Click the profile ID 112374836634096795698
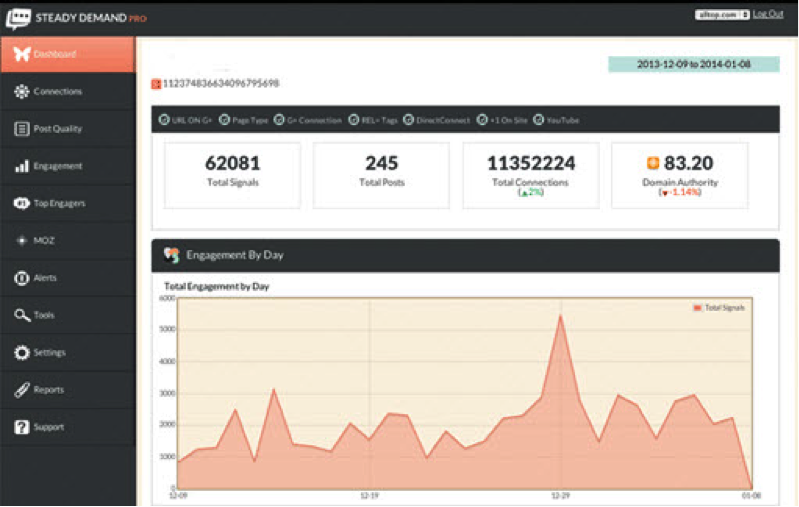The height and width of the screenshot is (507, 799). [x=221, y=84]
